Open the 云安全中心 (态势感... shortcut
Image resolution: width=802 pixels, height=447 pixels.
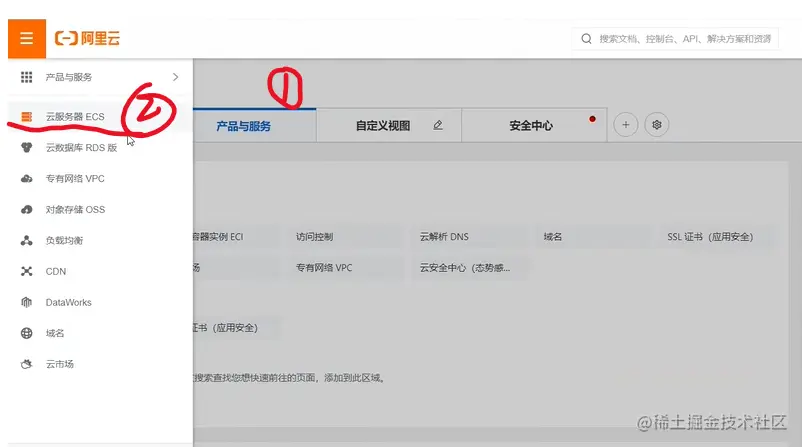(x=470, y=267)
